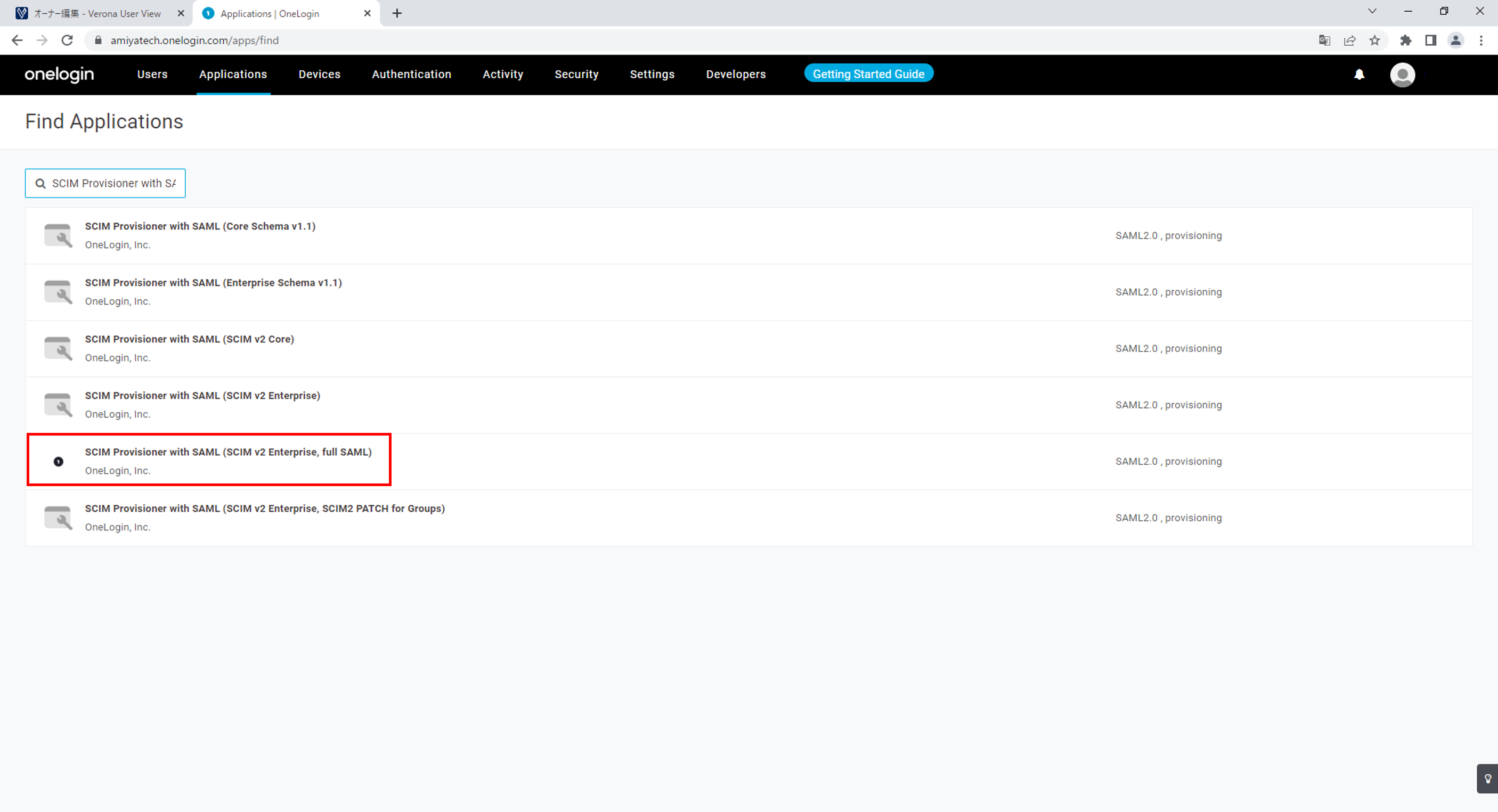The image size is (1498, 812).
Task: Click SAML2.0, provisioning in full SAML row
Action: point(1168,461)
